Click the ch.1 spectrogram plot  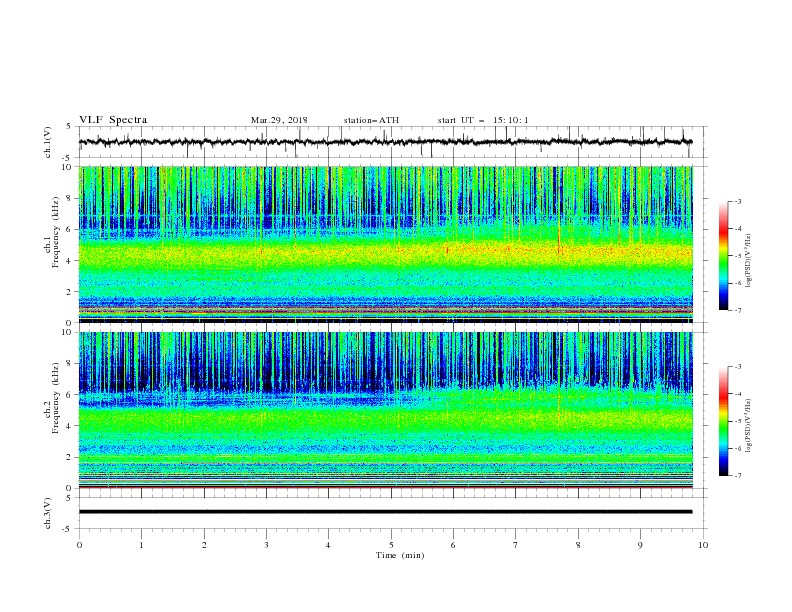click(x=385, y=244)
